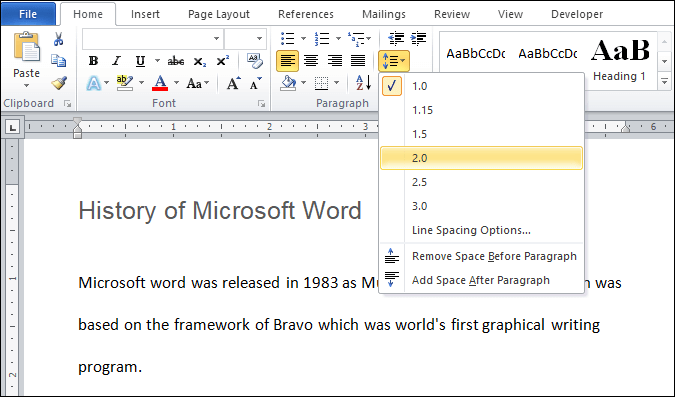Switch to the References tab

pos(306,14)
